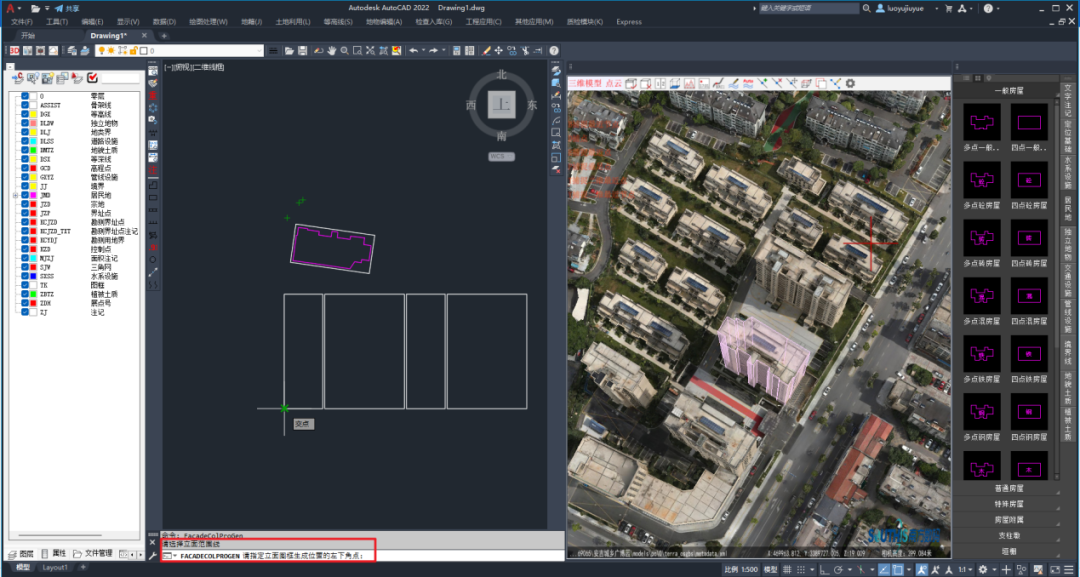The height and width of the screenshot is (577, 1080).
Task: Click the Undo arrow button
Action: tap(413, 50)
